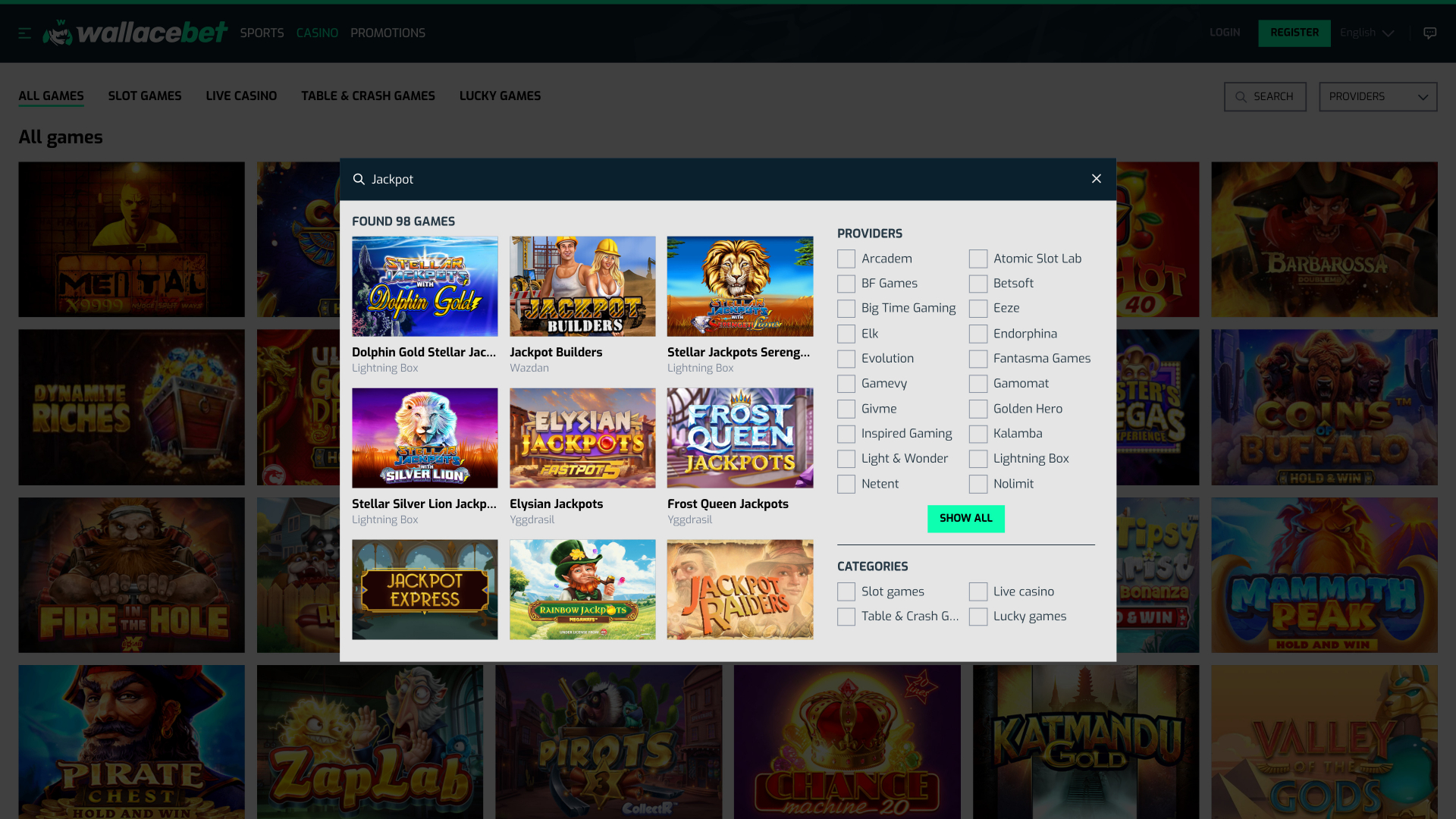
Task: Open the PROVIDERS dropdown
Action: tap(1377, 96)
